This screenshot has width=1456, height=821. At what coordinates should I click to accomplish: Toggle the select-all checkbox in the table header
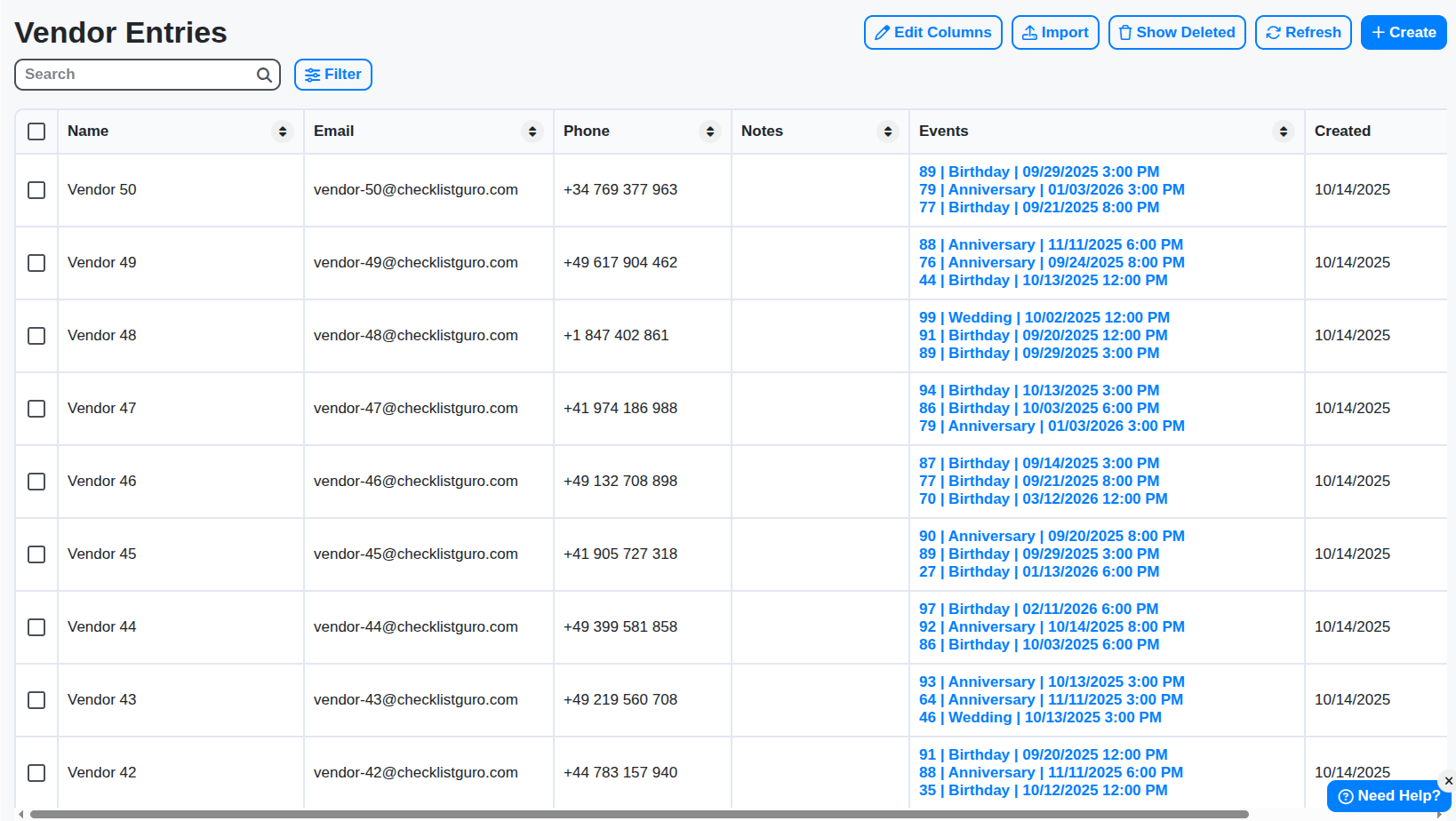click(x=36, y=131)
